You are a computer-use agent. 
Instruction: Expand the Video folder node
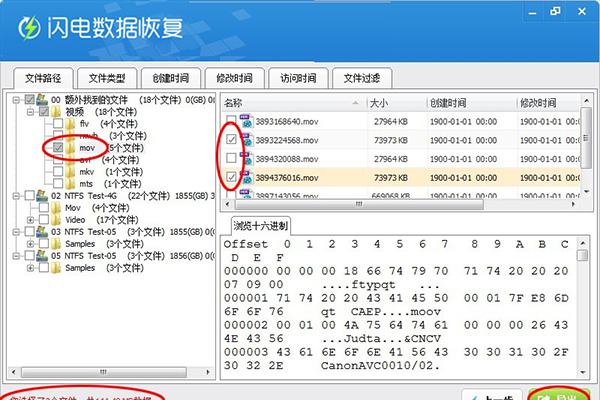click(x=30, y=220)
